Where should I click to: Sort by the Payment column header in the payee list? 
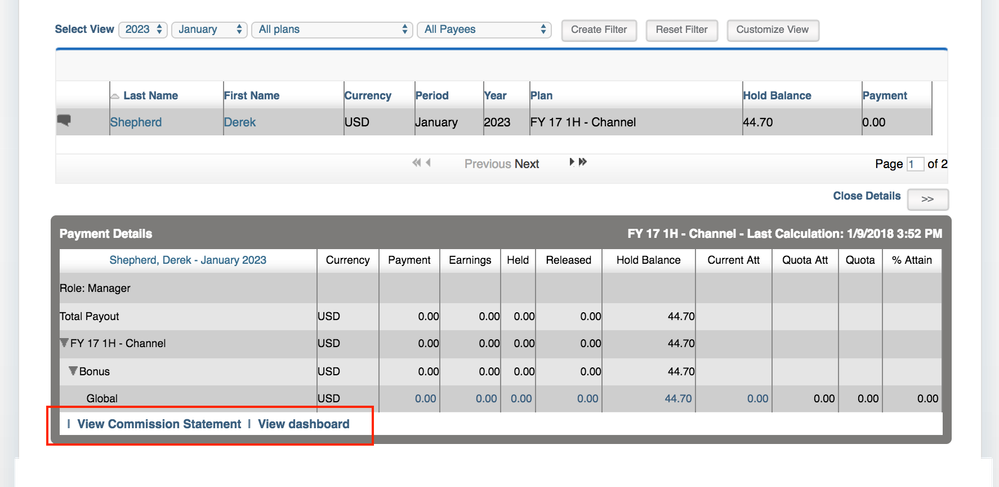click(x=885, y=96)
